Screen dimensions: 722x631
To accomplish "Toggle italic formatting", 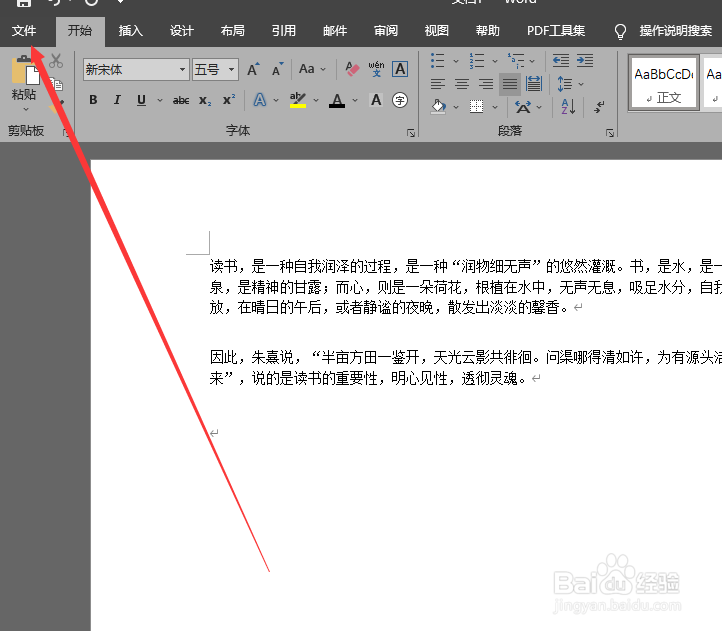I will (x=117, y=100).
